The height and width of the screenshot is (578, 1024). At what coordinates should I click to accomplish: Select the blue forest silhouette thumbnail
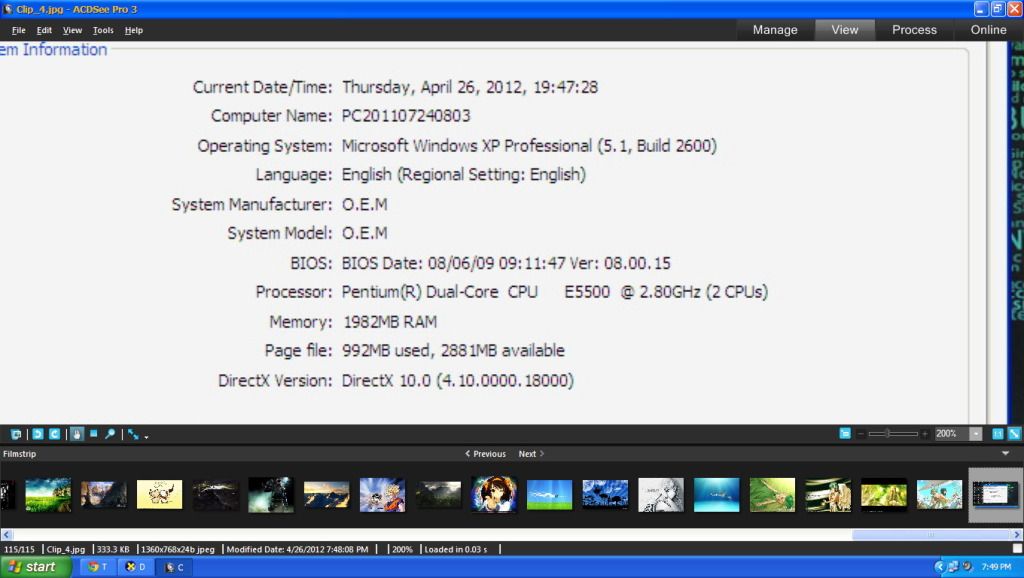(605, 494)
